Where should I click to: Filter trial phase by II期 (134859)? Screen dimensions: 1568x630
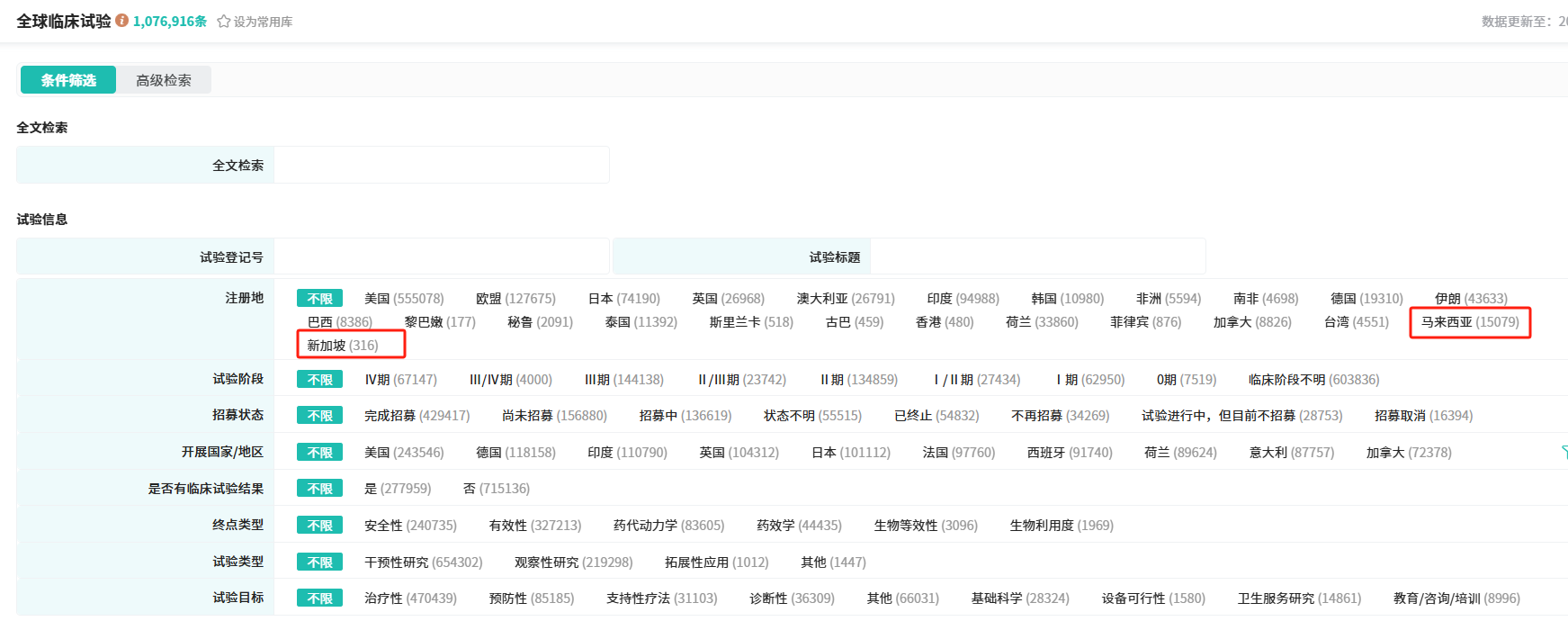coord(859,380)
